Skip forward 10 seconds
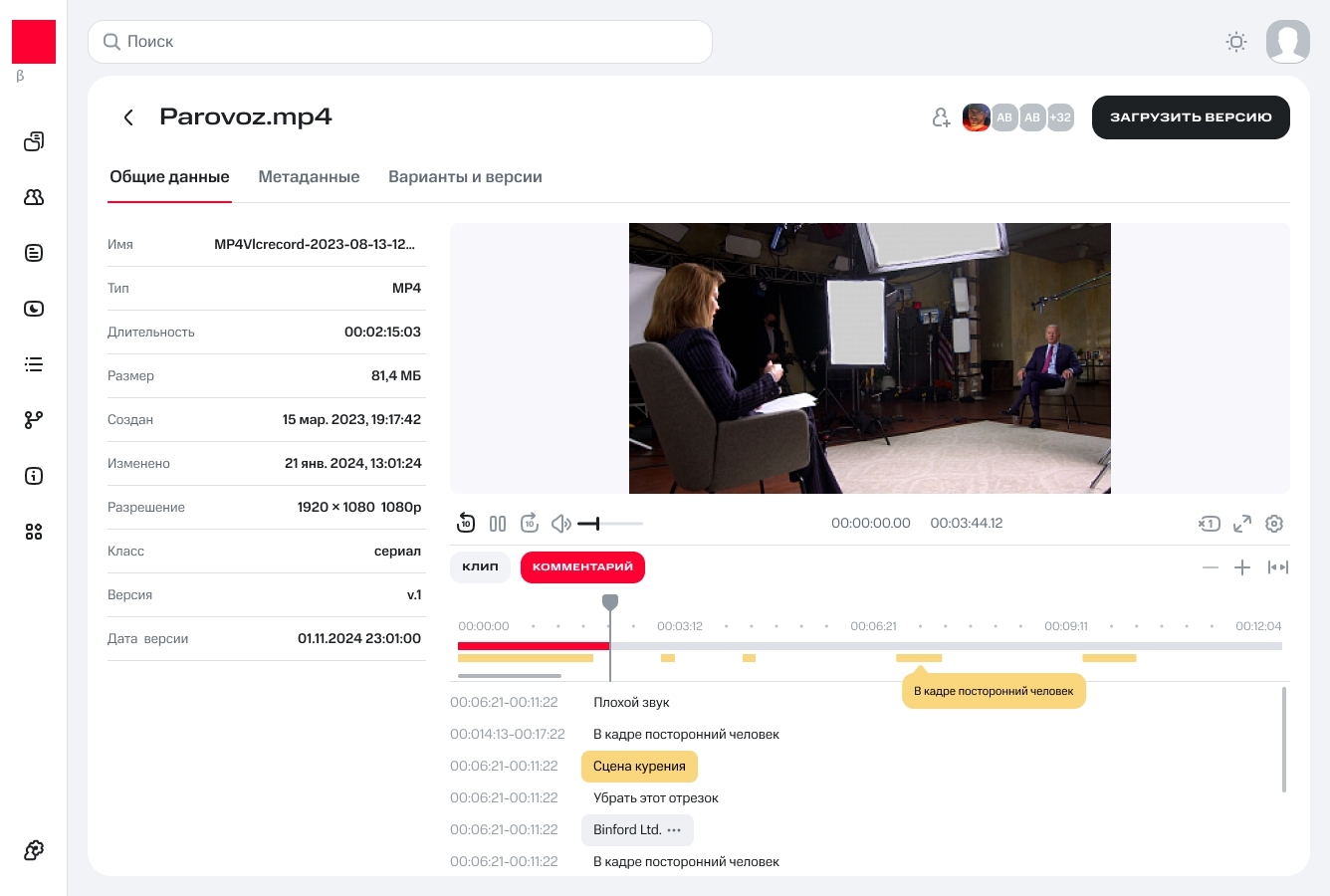Viewport: 1330px width, 896px height. [x=530, y=524]
